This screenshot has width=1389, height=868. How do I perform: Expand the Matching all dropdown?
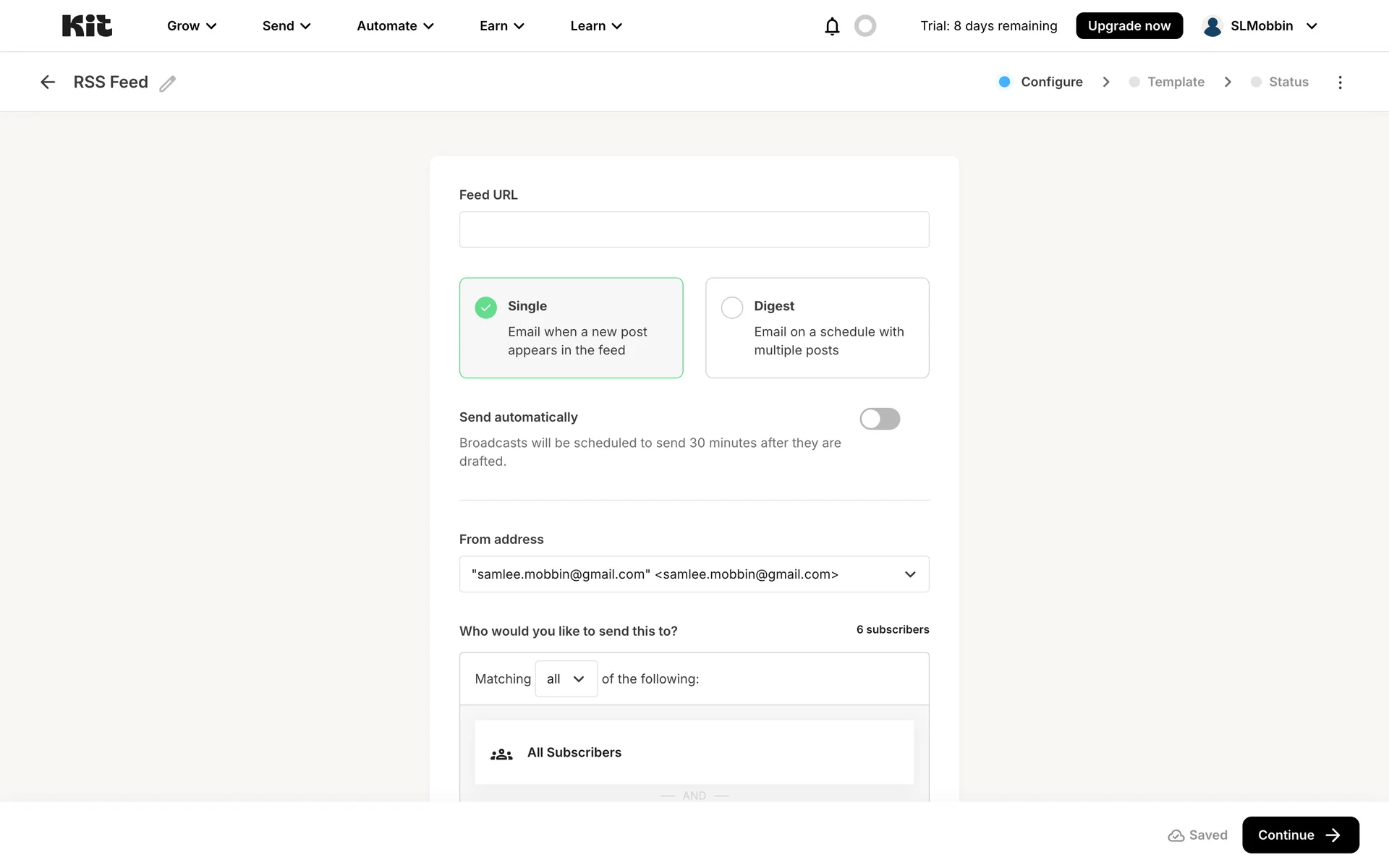click(566, 679)
